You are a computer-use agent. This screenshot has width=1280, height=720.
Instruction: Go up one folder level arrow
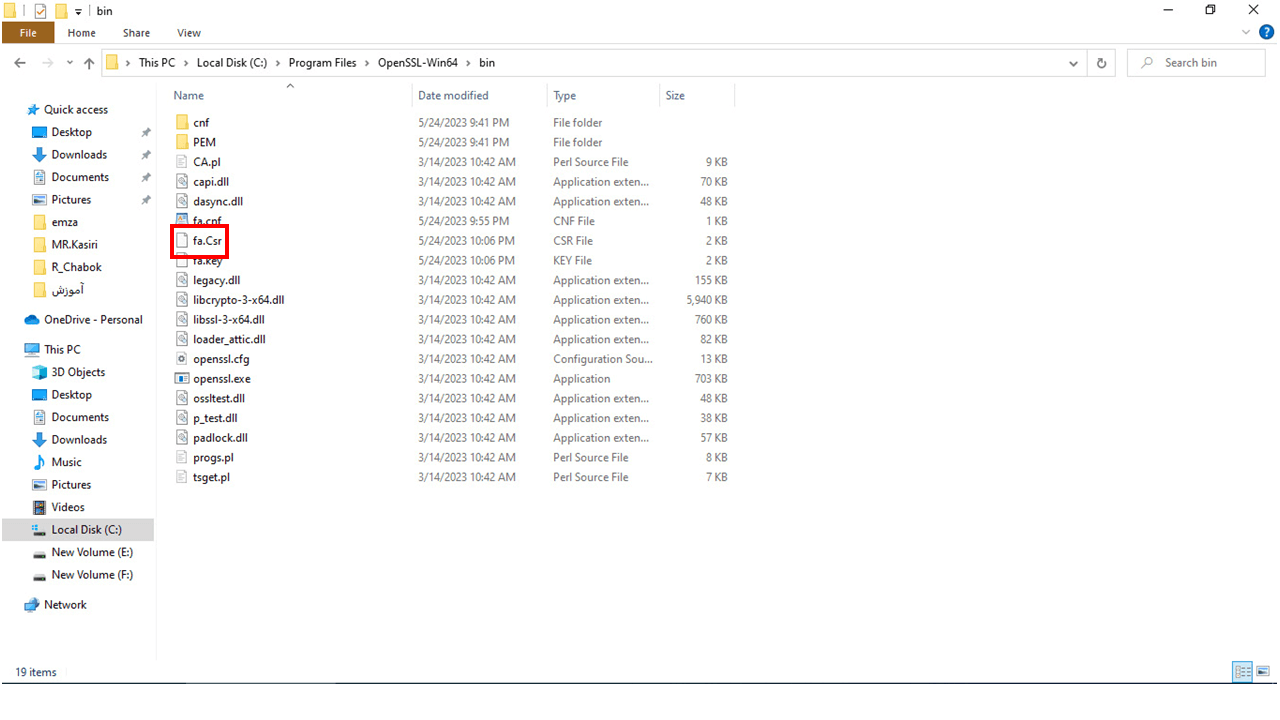[89, 63]
